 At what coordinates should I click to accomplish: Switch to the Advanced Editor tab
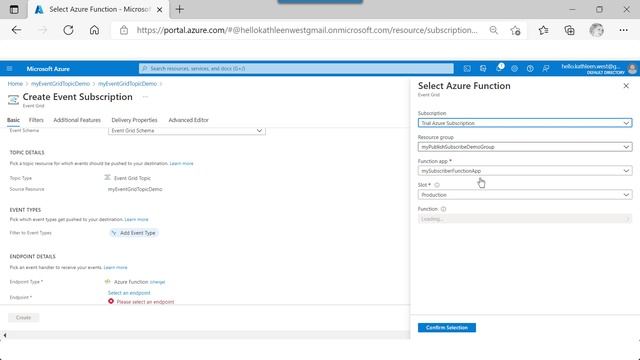[x=188, y=120]
